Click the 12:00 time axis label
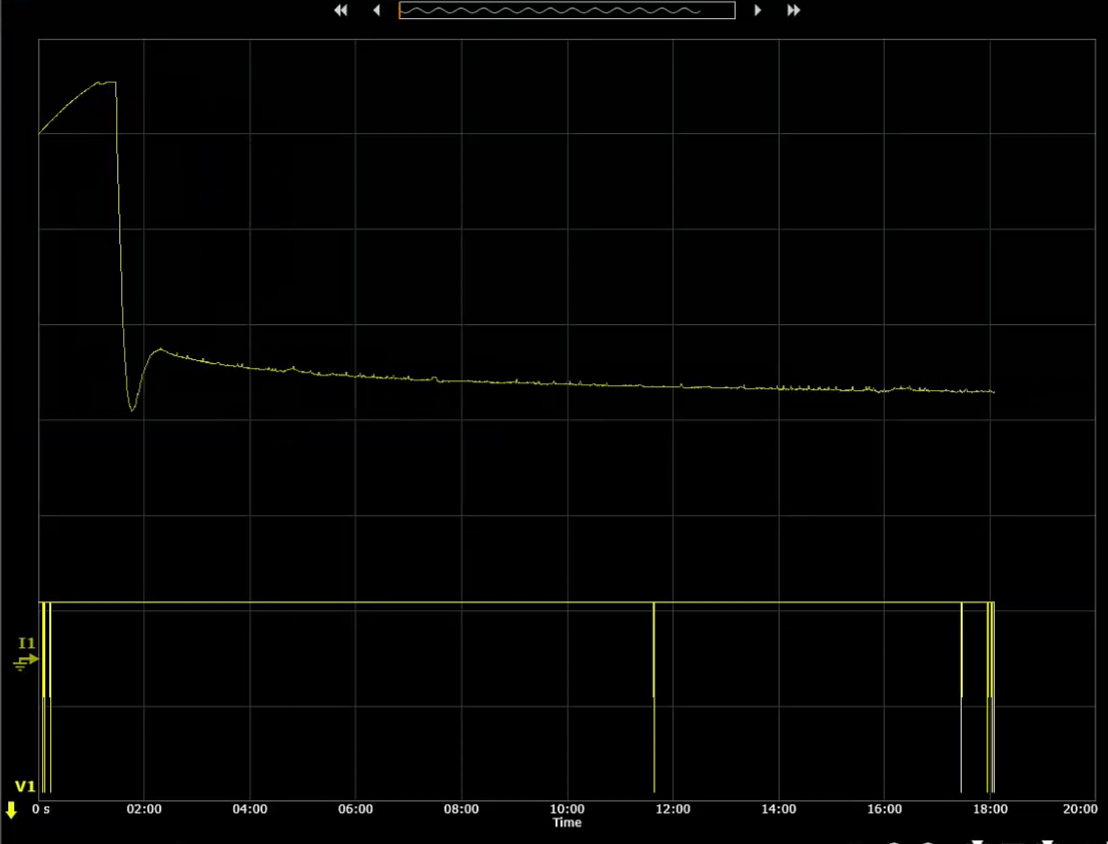 pos(673,809)
